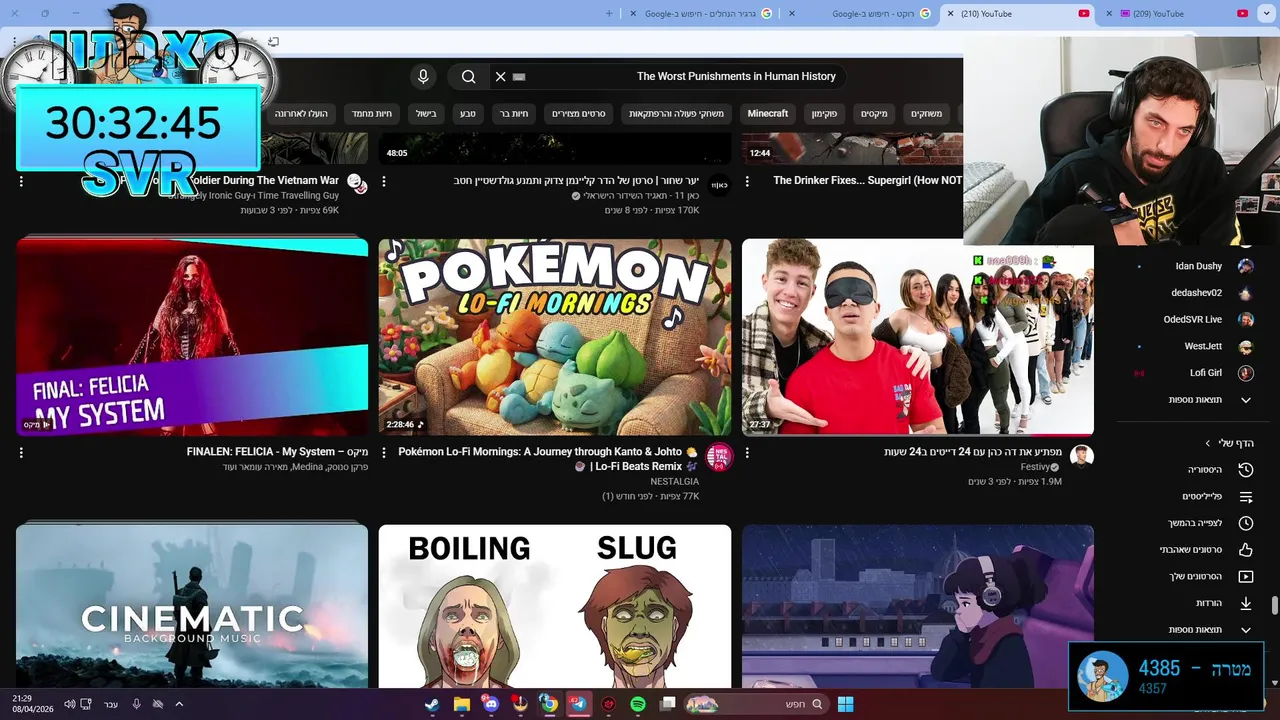Expand the הדף שלי section chevron

tap(1208, 443)
